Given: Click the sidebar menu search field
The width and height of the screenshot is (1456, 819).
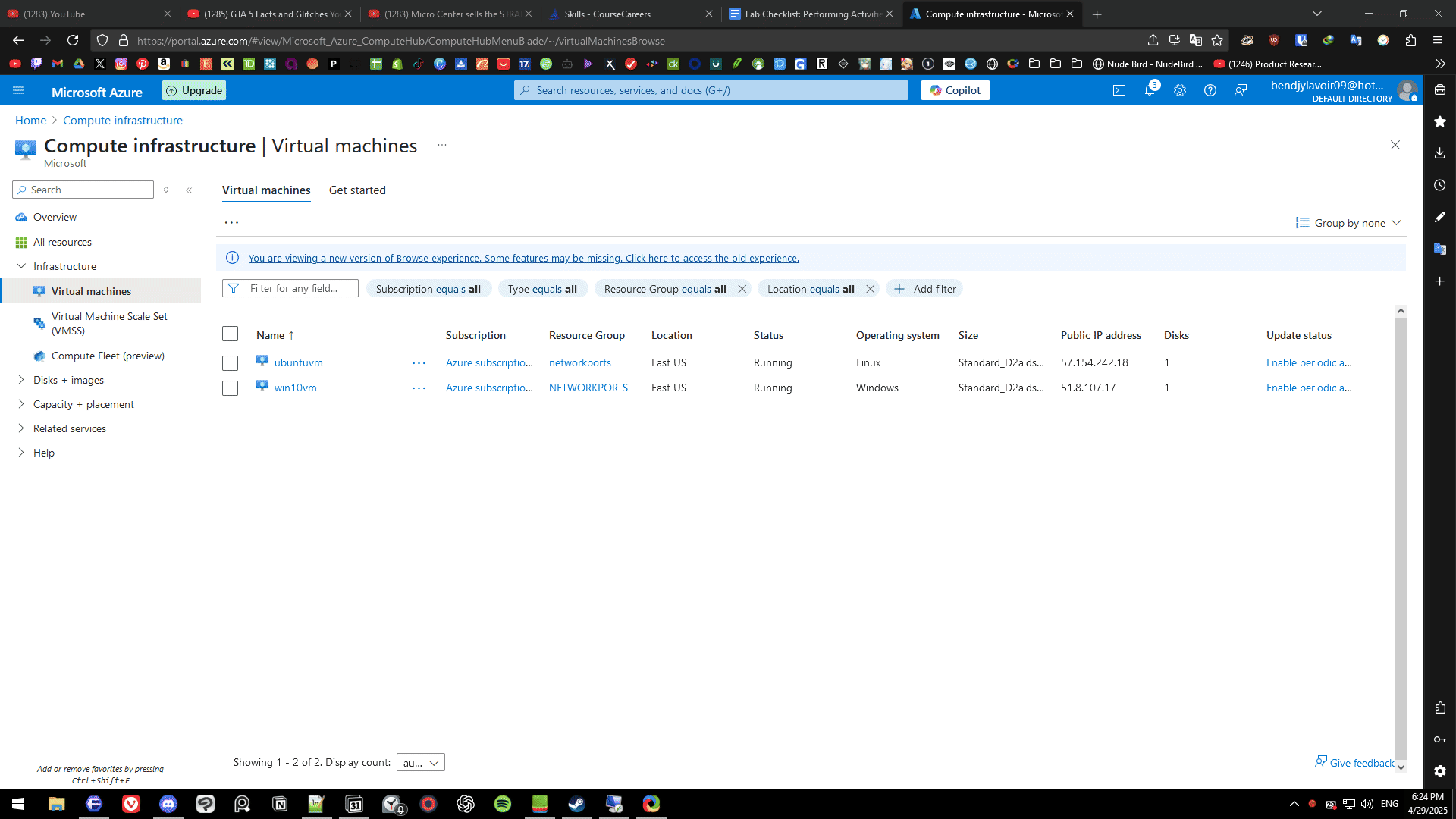Looking at the screenshot, I should pyautogui.click(x=83, y=190).
